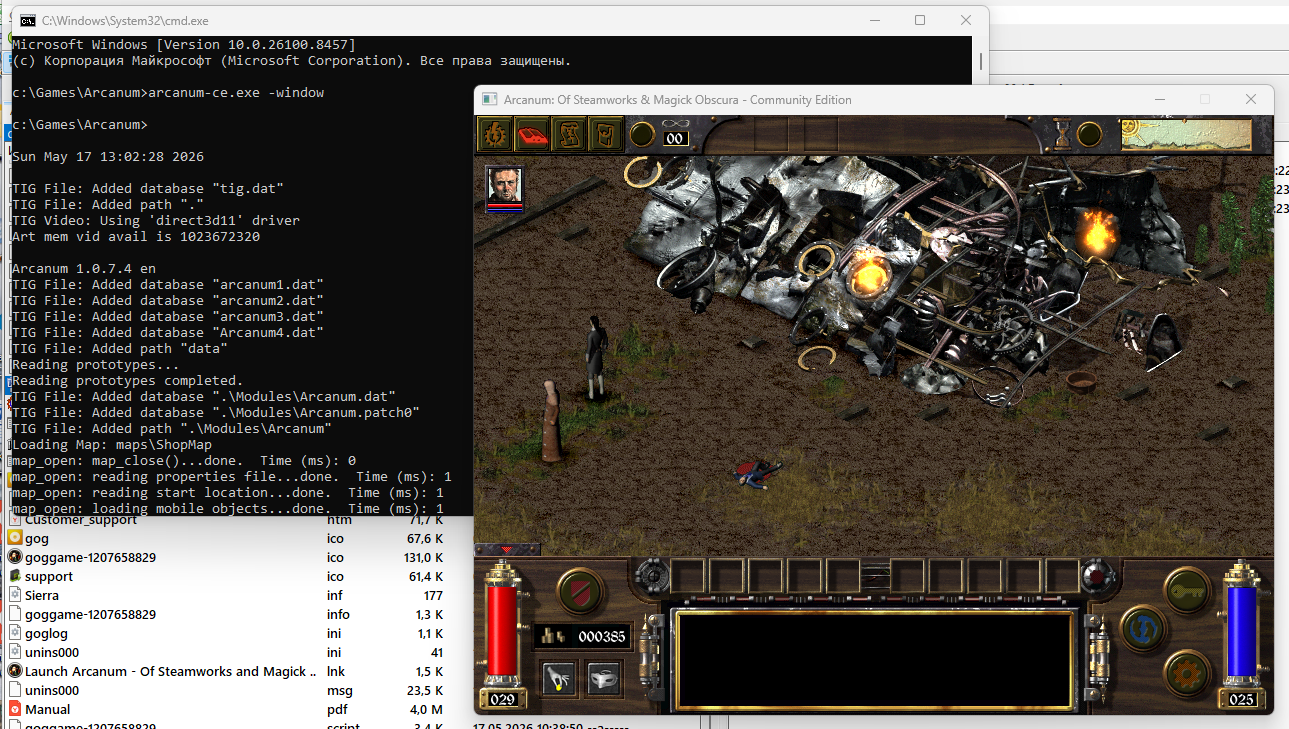Click the mask button near the gold counter

[604, 680]
